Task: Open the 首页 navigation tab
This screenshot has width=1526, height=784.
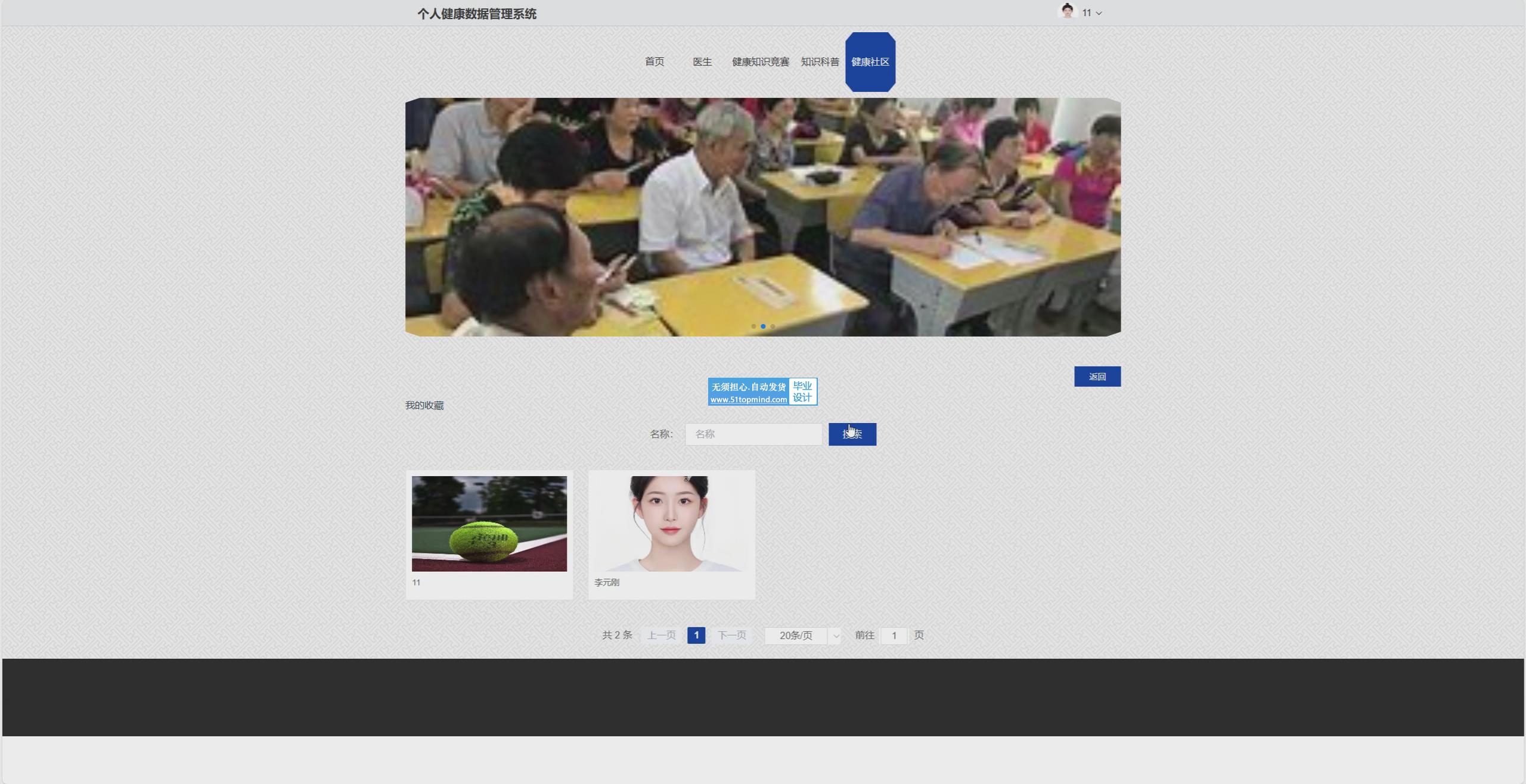Action: pyautogui.click(x=654, y=61)
